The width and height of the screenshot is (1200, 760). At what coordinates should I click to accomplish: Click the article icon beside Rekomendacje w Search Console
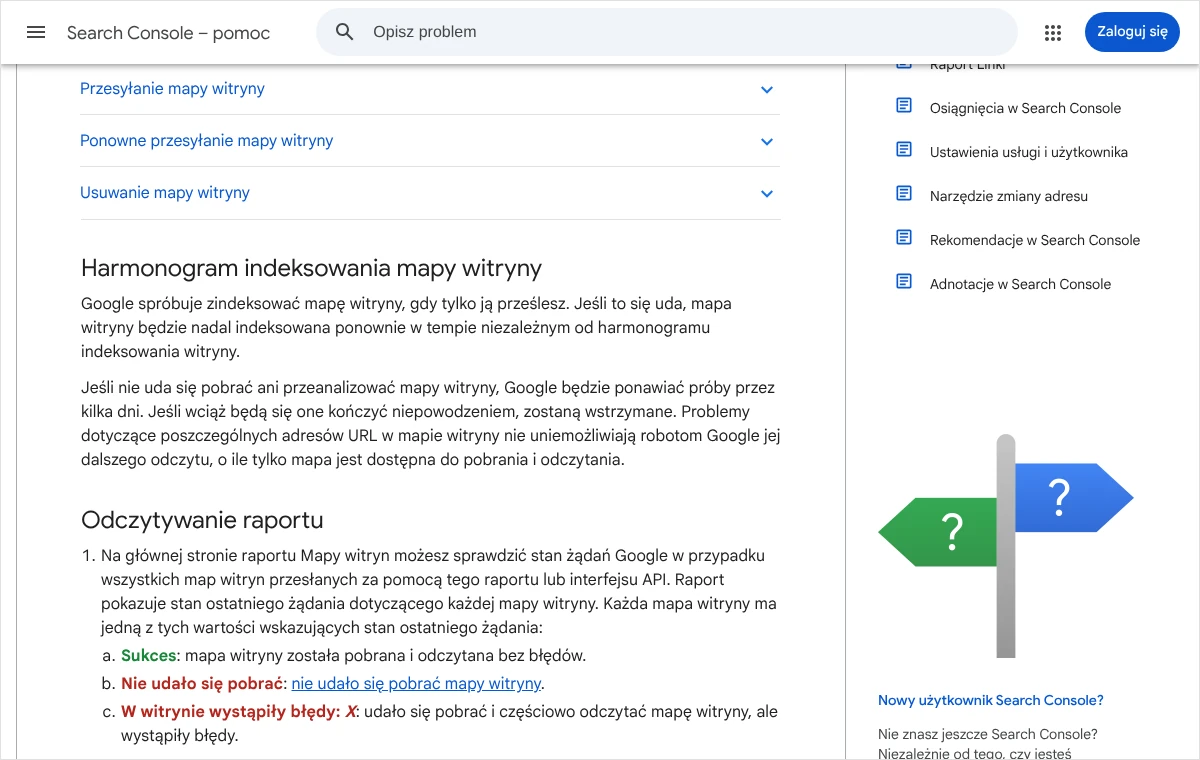(x=904, y=237)
